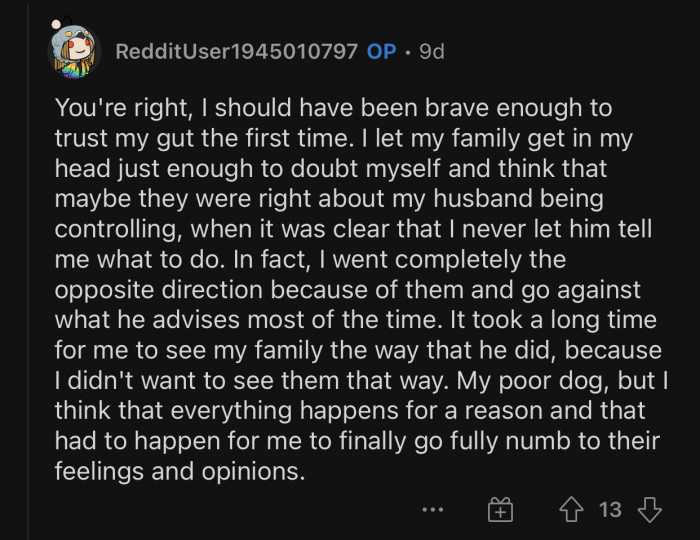Downvote this comment

[650, 510]
